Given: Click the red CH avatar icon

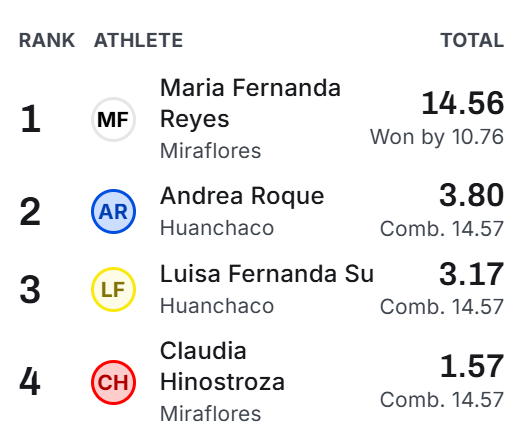Looking at the screenshot, I should click(x=113, y=382).
